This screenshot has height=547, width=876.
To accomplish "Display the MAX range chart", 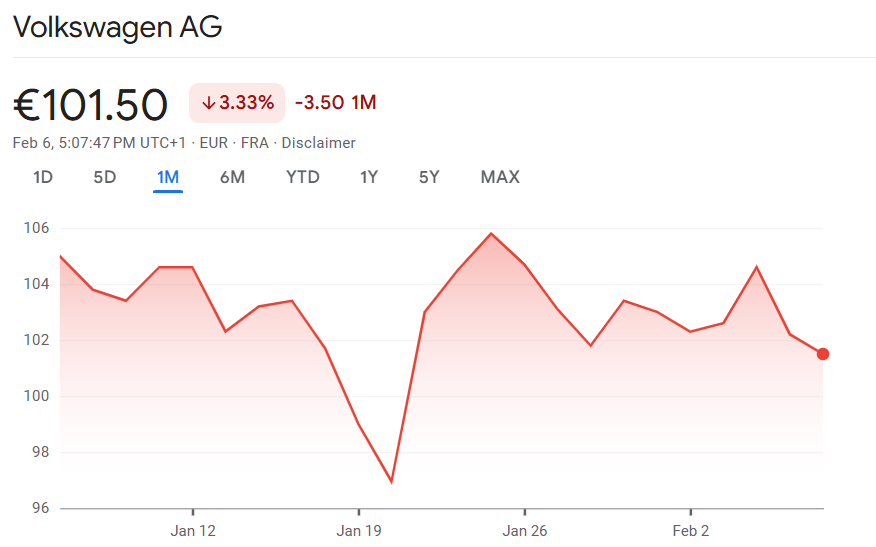I will point(500,177).
